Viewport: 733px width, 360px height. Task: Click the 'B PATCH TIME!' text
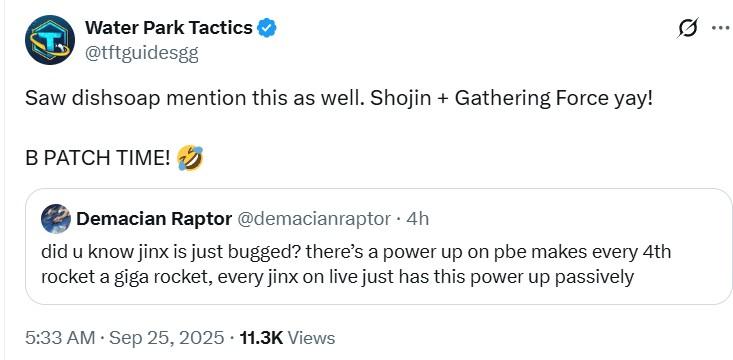pos(97,158)
